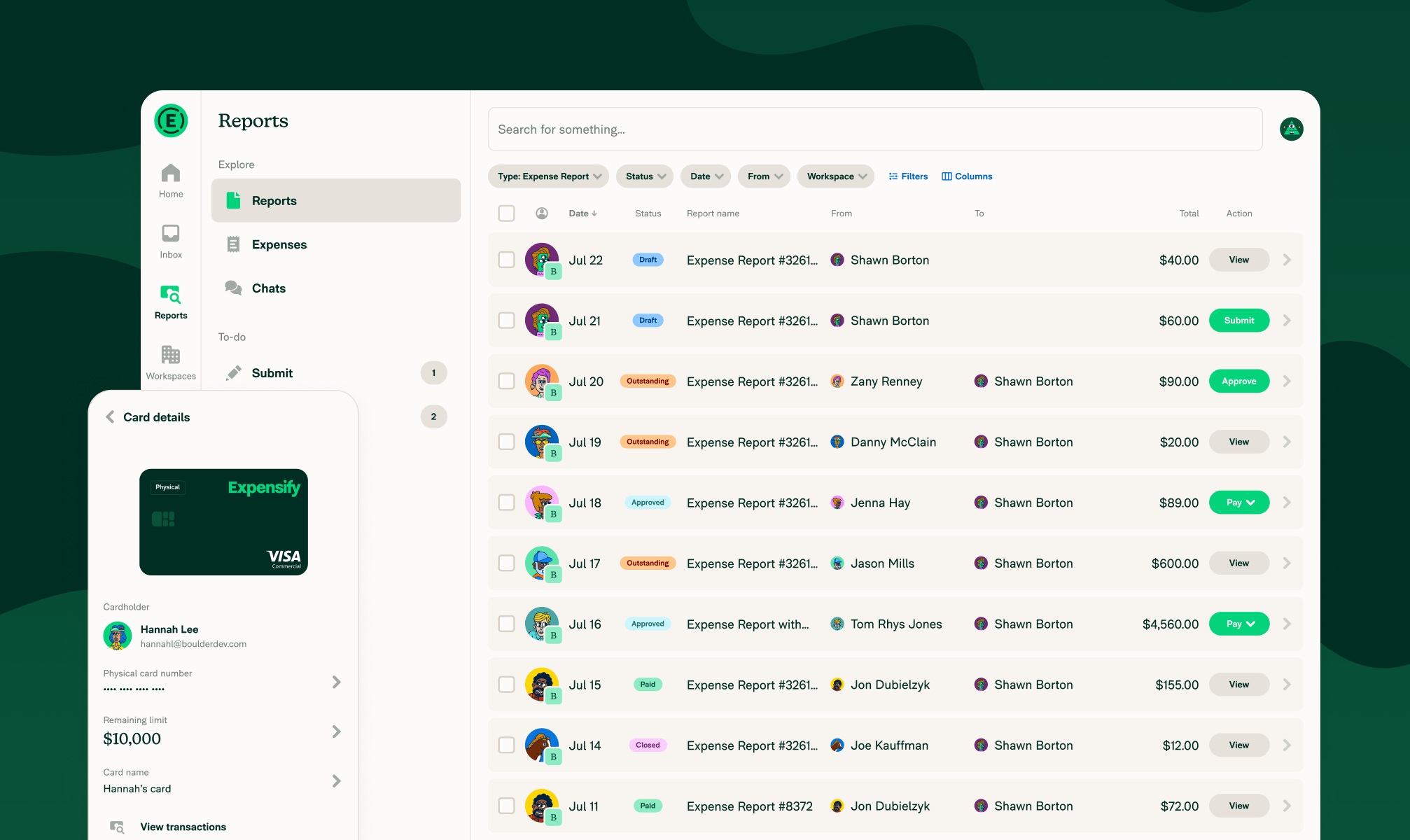Select Expenses in the Explore menu
The height and width of the screenshot is (840, 1410).
coord(336,244)
